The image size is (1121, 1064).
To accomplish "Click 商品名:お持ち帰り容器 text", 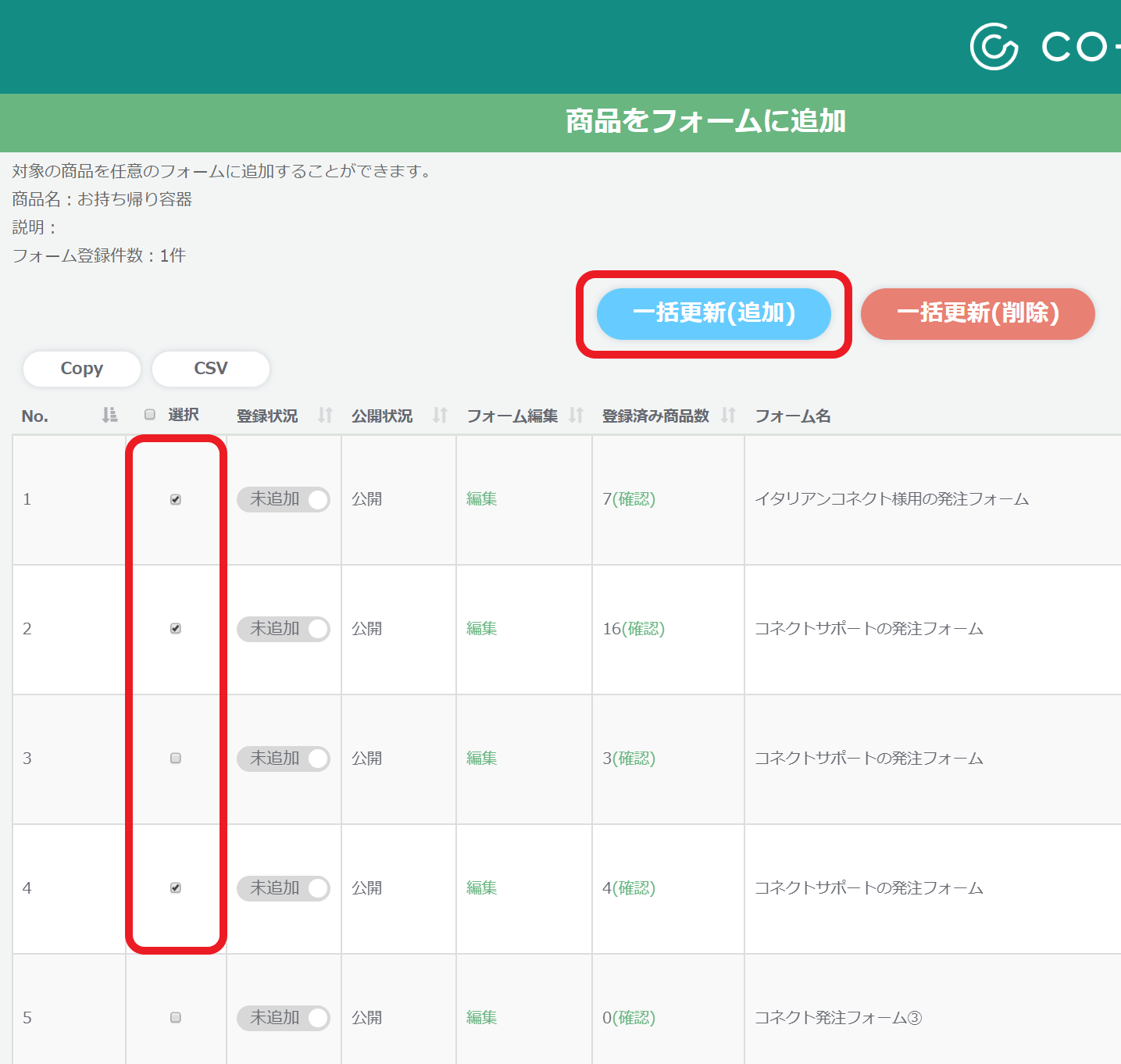I will point(102,199).
